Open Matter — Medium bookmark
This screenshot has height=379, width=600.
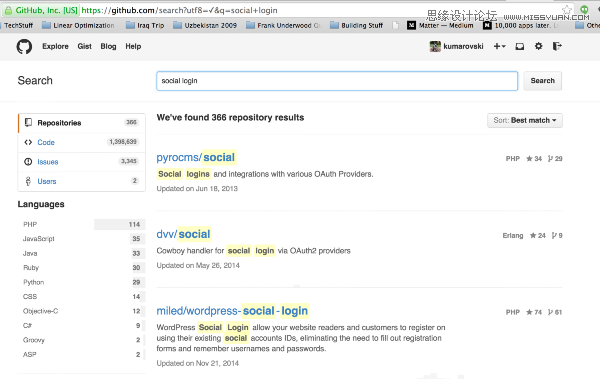(x=440, y=25)
